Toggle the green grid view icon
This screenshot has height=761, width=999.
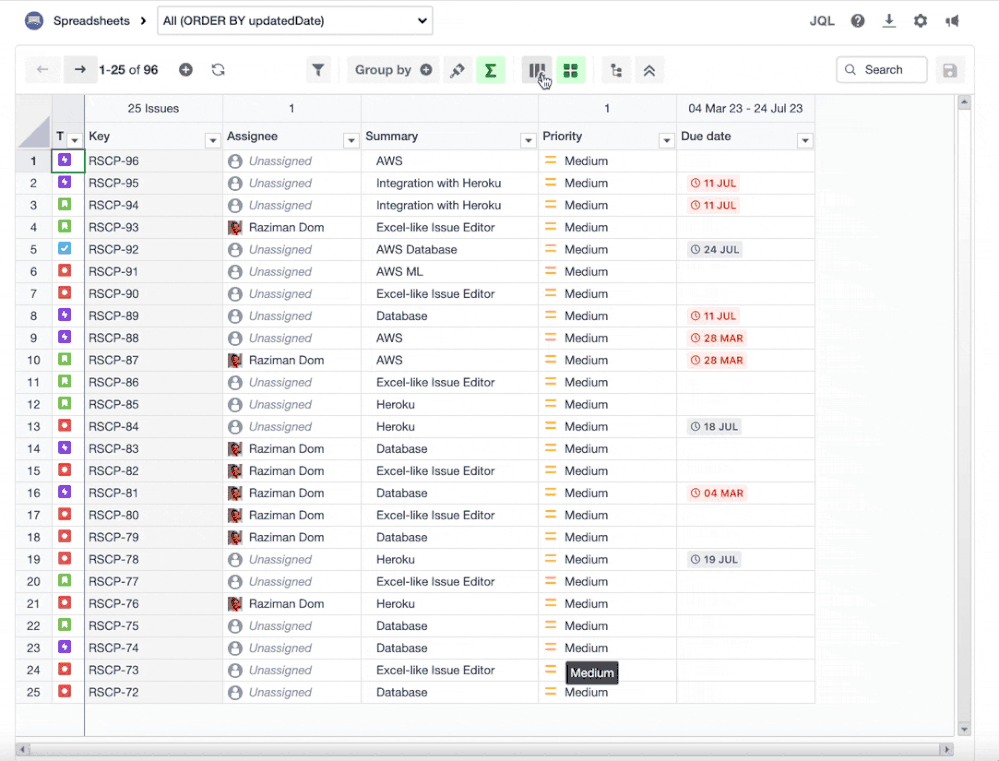[571, 69]
